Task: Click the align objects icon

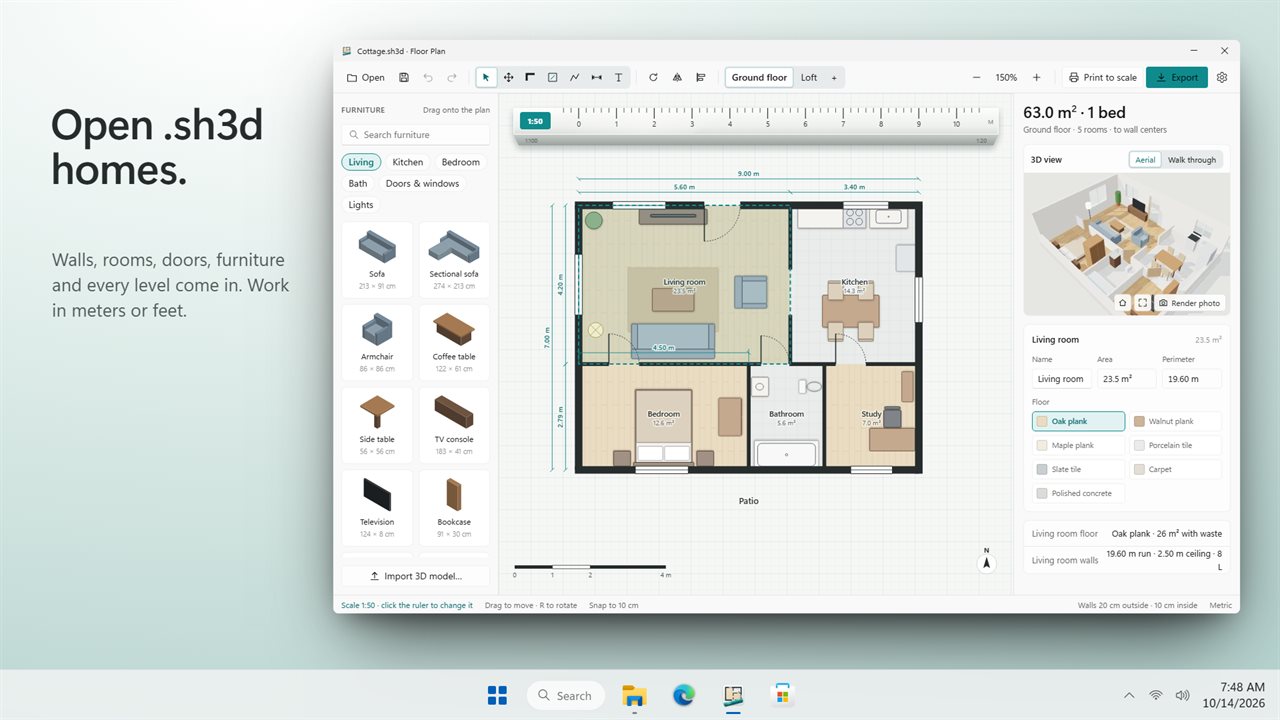Action: pos(701,77)
